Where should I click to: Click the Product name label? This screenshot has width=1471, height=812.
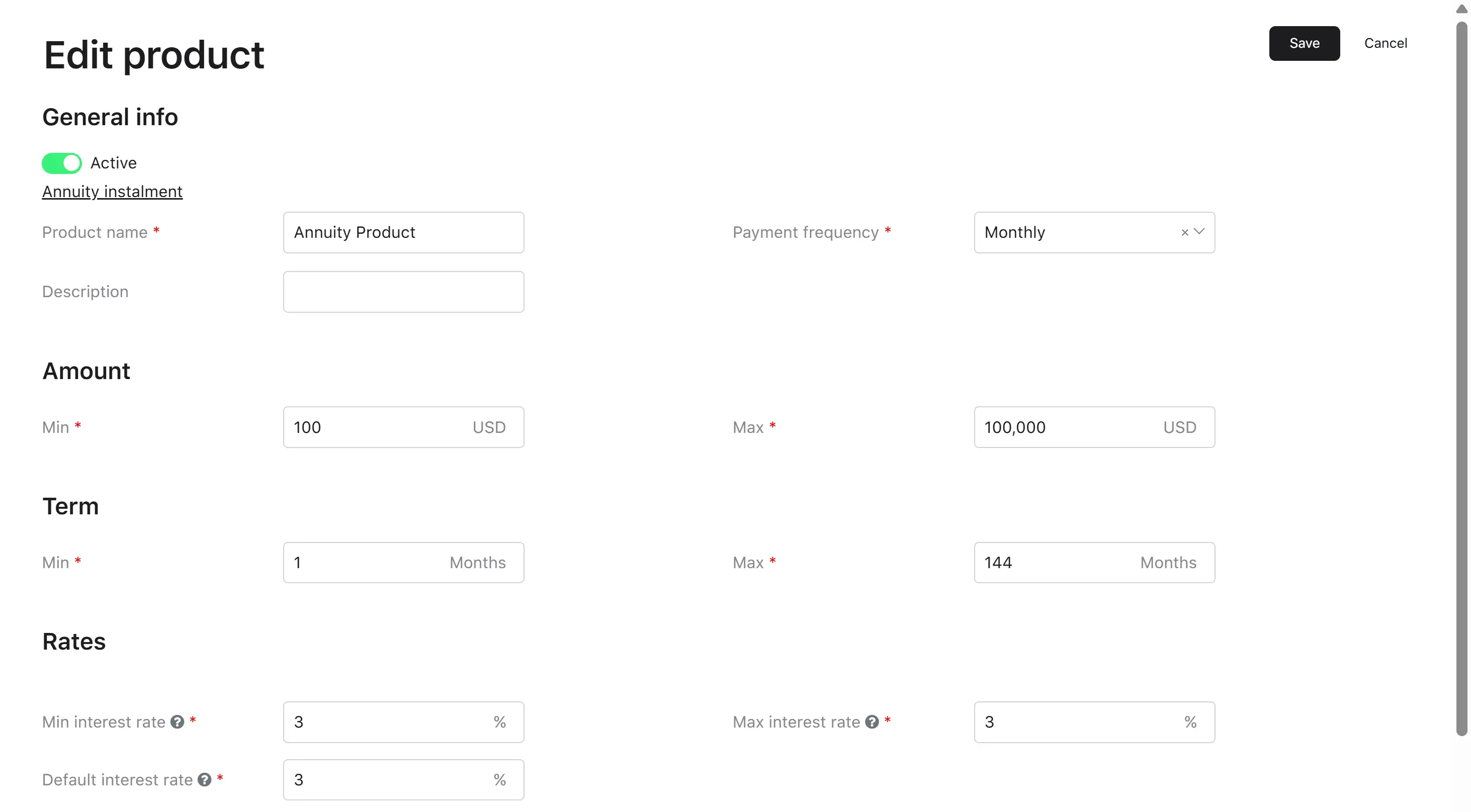tap(95, 232)
